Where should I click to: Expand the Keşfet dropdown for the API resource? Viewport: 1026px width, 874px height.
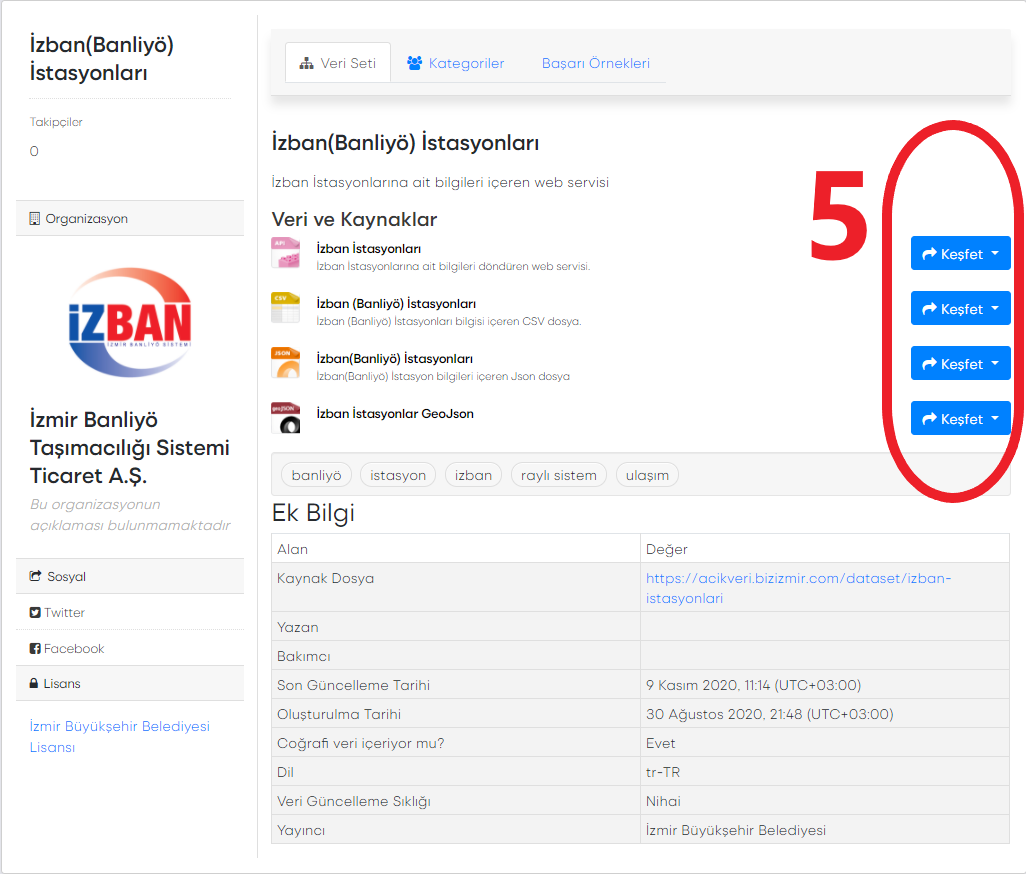(x=960, y=254)
